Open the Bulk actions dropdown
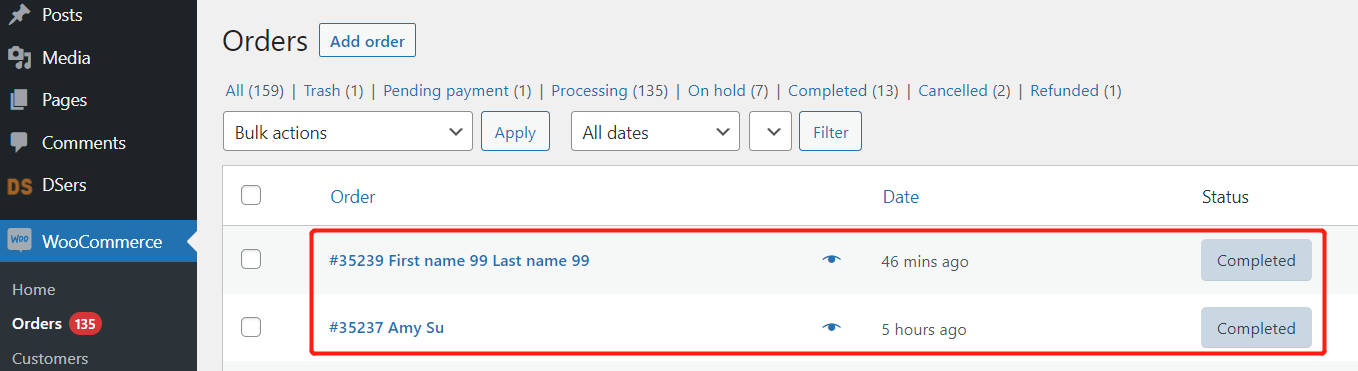Screen dimensions: 1358x371 click(348, 131)
